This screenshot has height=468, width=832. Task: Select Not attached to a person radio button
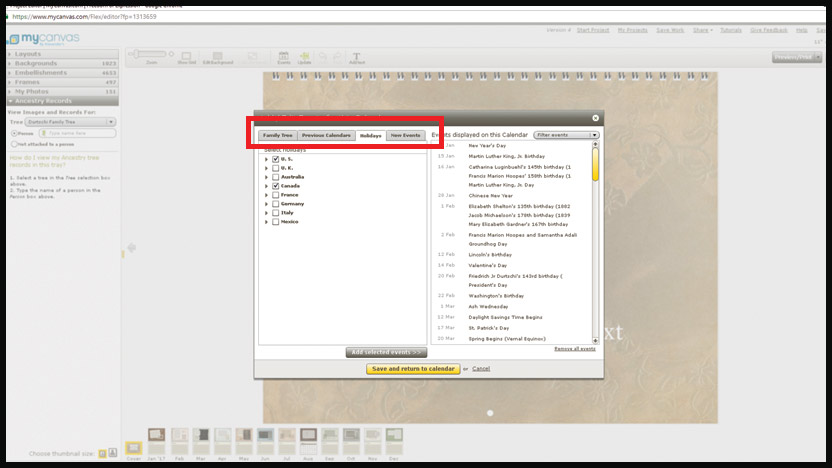[14, 144]
